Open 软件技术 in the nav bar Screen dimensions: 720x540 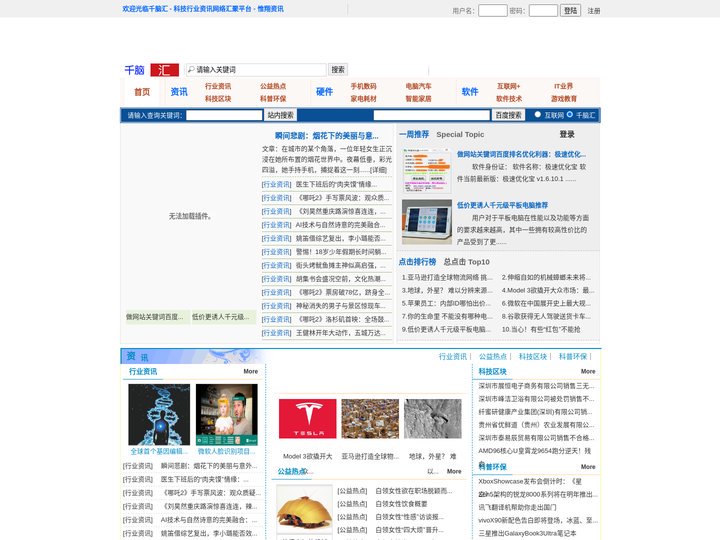click(x=509, y=99)
